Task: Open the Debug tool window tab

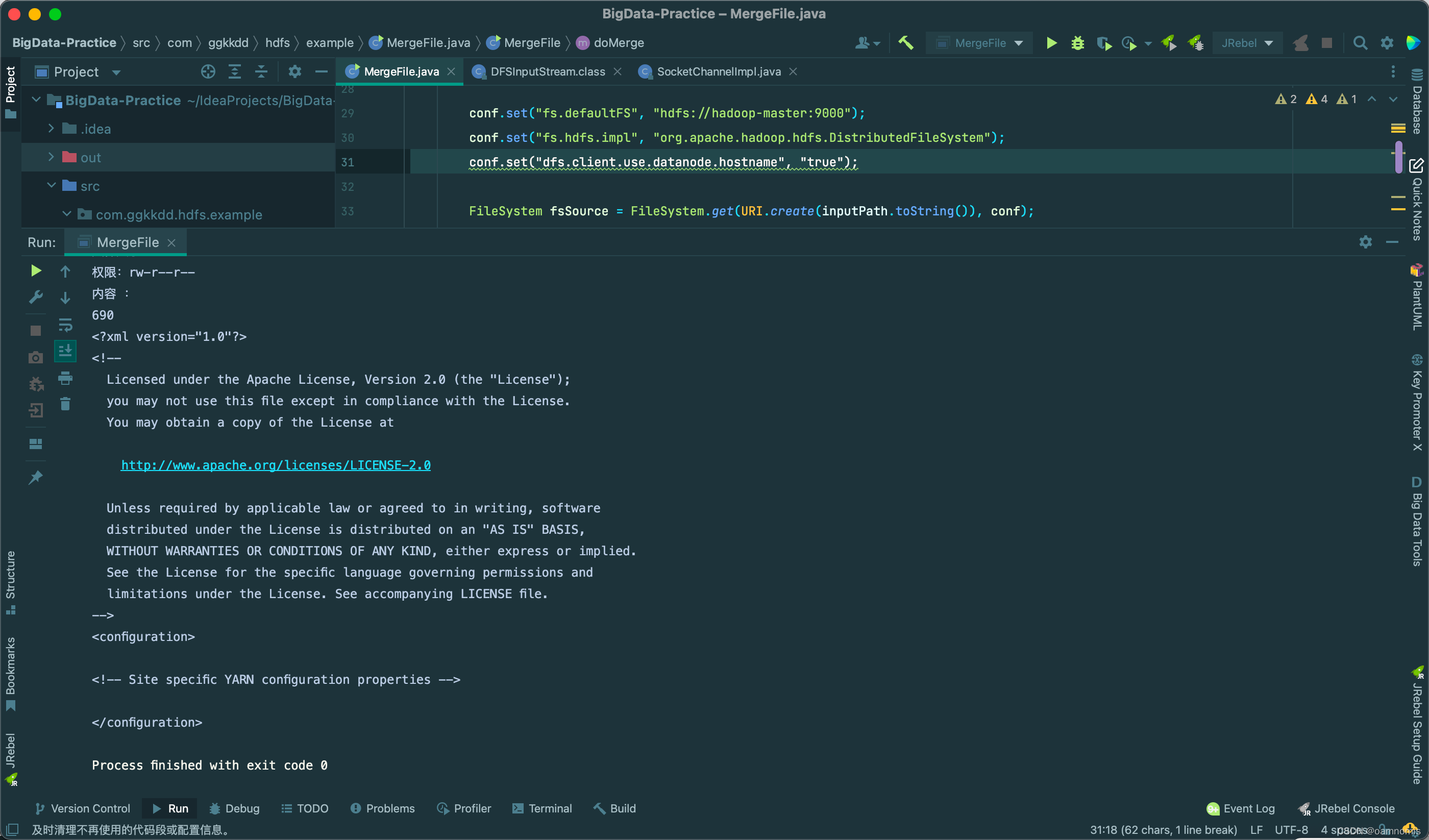Action: coord(234,808)
